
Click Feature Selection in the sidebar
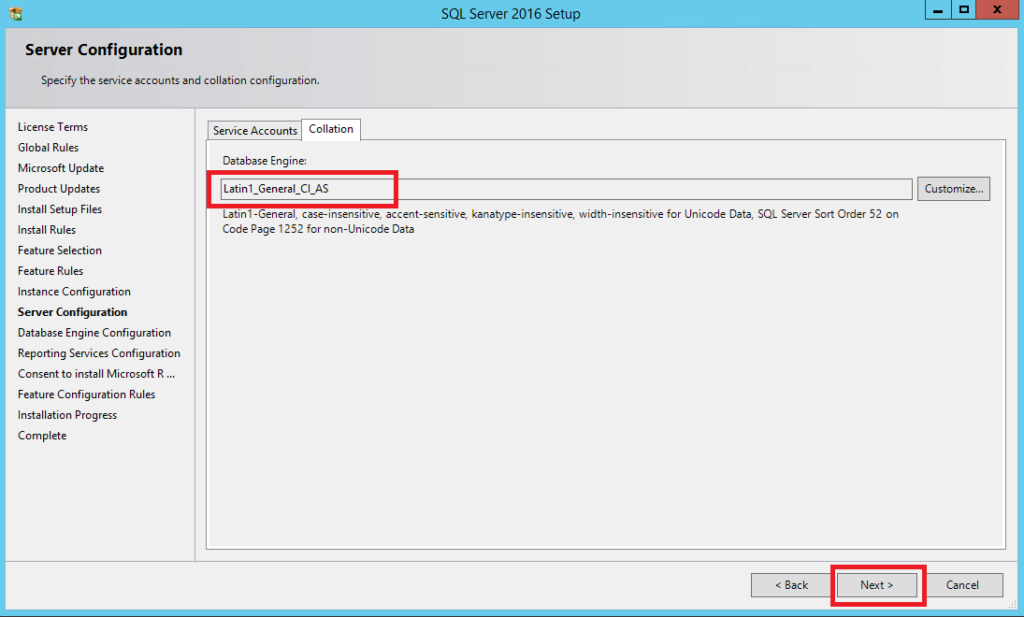tap(60, 250)
